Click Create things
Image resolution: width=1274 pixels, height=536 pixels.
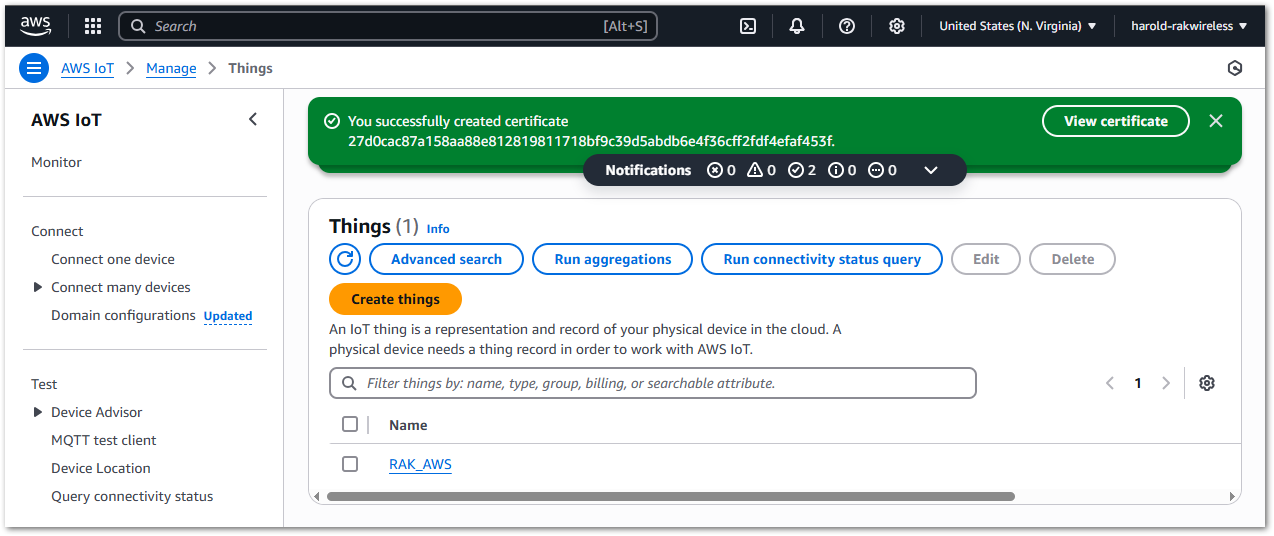pos(395,299)
